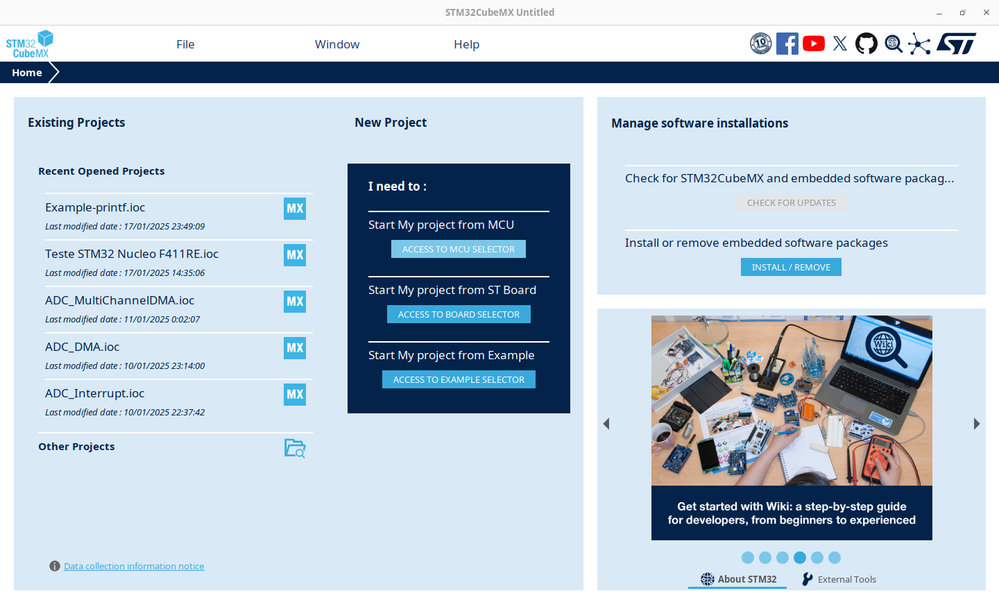Viewport: 999px width, 604px height.
Task: Switch to the External Tools tab
Action: coord(839,579)
